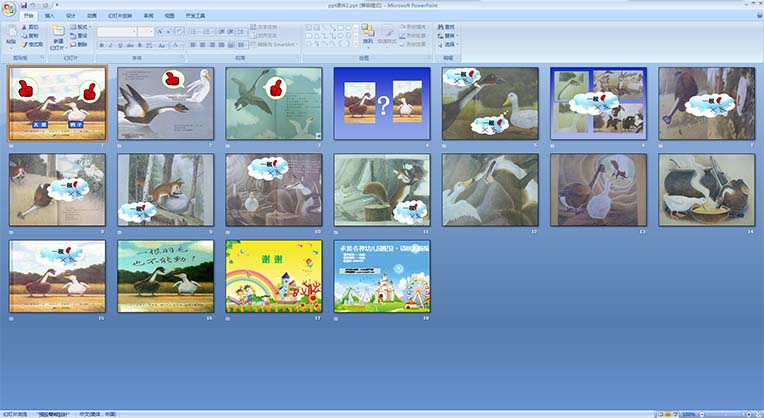Viewport: 764px width, 418px height.
Task: Select slide 18 thumbnail with castle
Action: 382,276
